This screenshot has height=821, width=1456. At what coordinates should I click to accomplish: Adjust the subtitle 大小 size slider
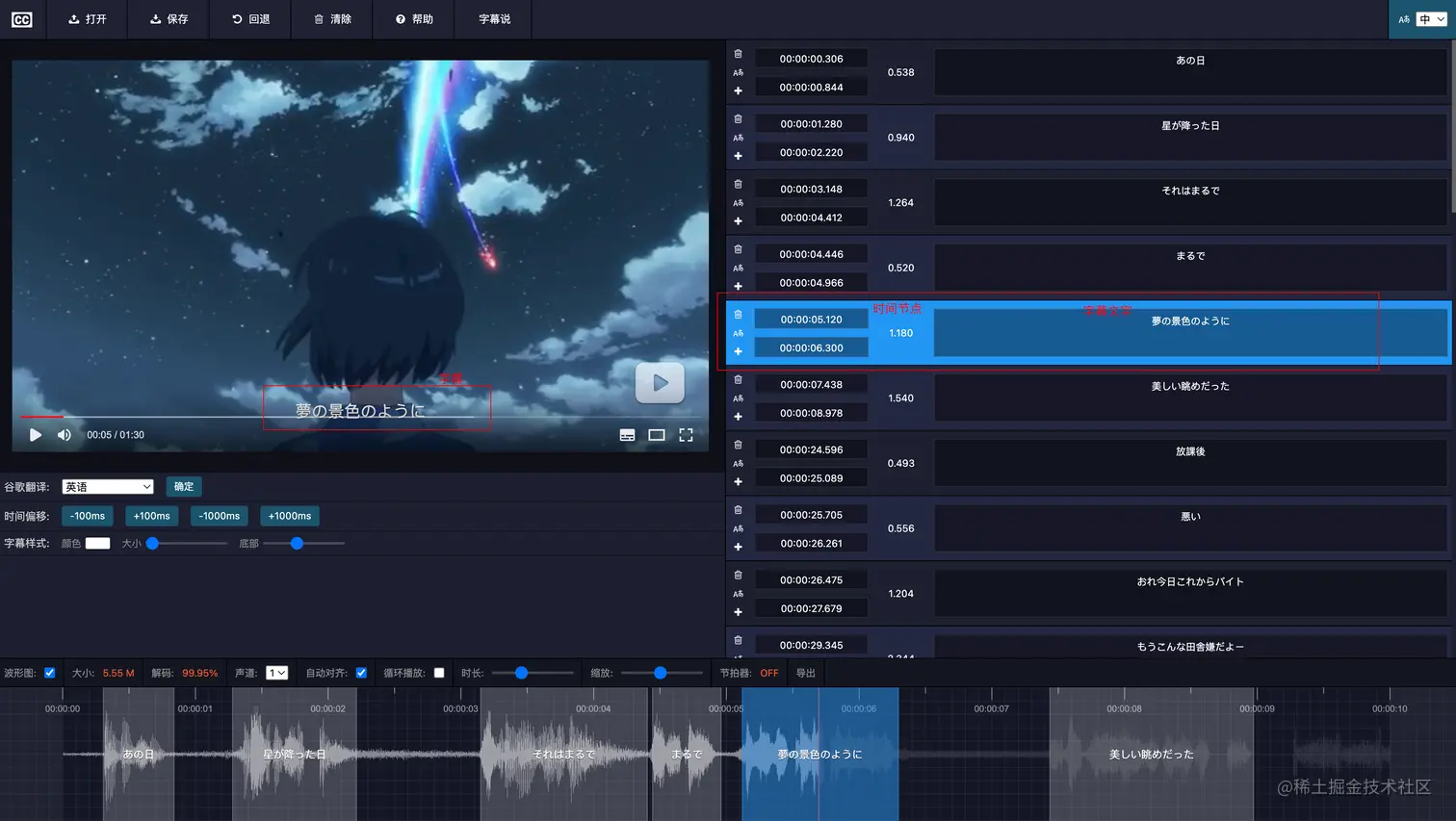click(x=187, y=544)
